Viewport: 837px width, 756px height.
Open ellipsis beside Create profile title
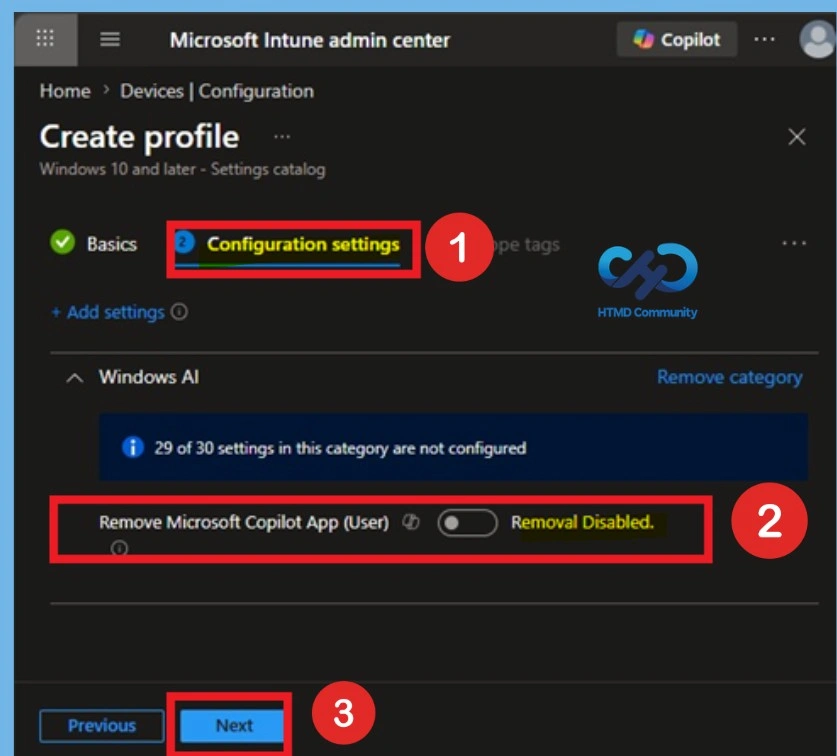(282, 137)
